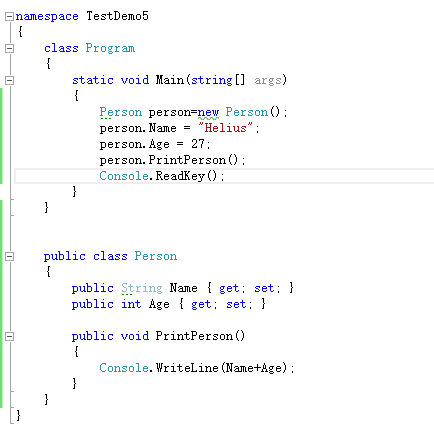The height and width of the screenshot is (426, 434).
Task: Click the PrintPerson() call in Main
Action: click(x=193, y=160)
